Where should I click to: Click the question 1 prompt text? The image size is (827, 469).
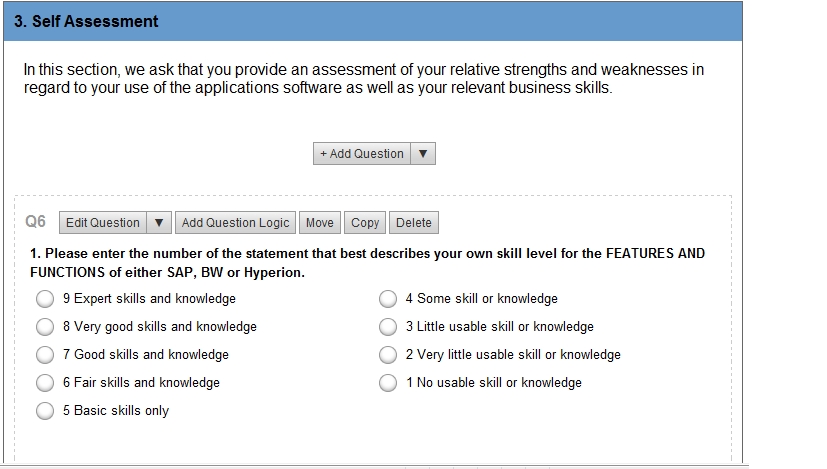click(x=367, y=263)
